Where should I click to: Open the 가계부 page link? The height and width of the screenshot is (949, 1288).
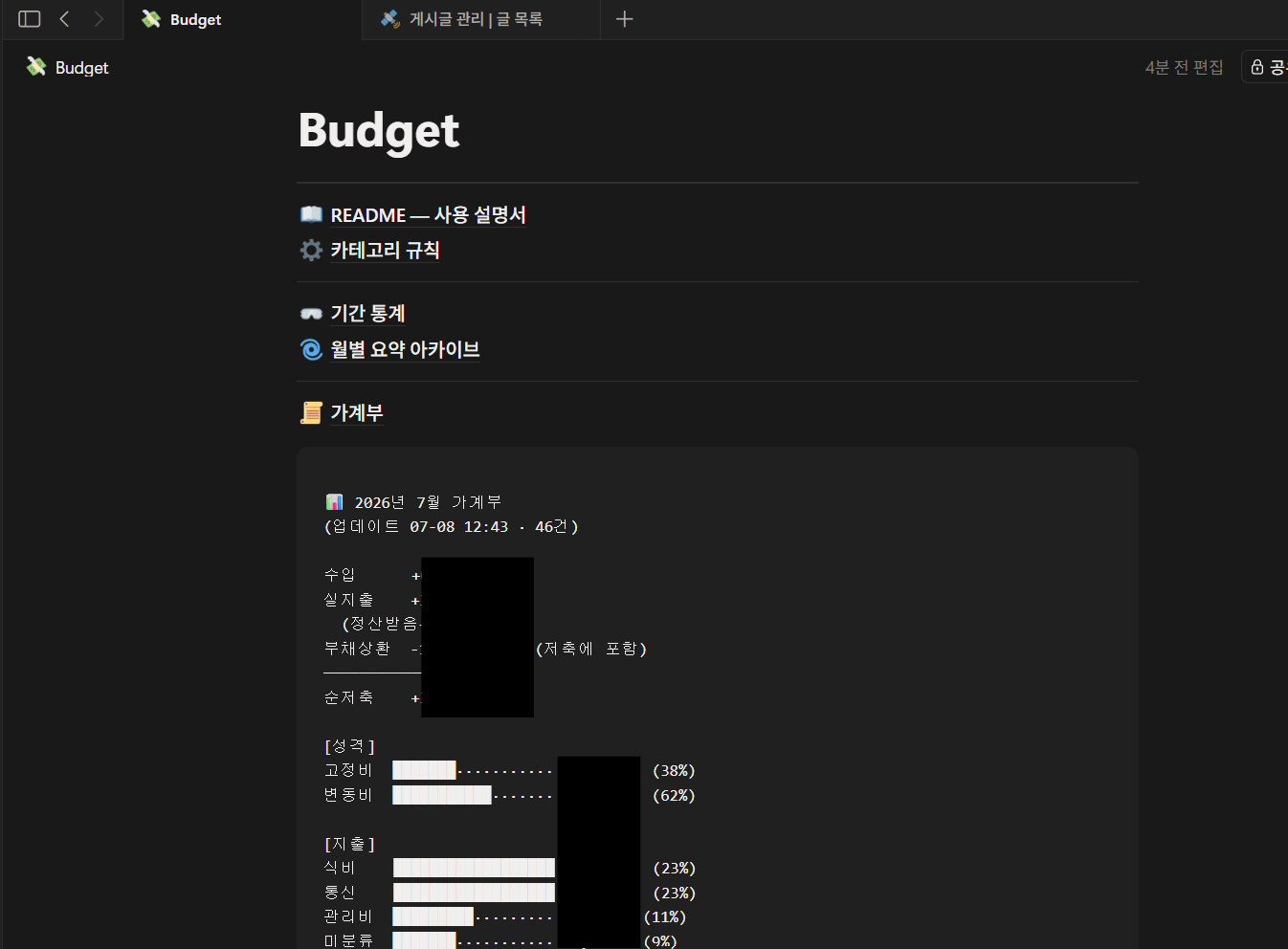pos(356,413)
